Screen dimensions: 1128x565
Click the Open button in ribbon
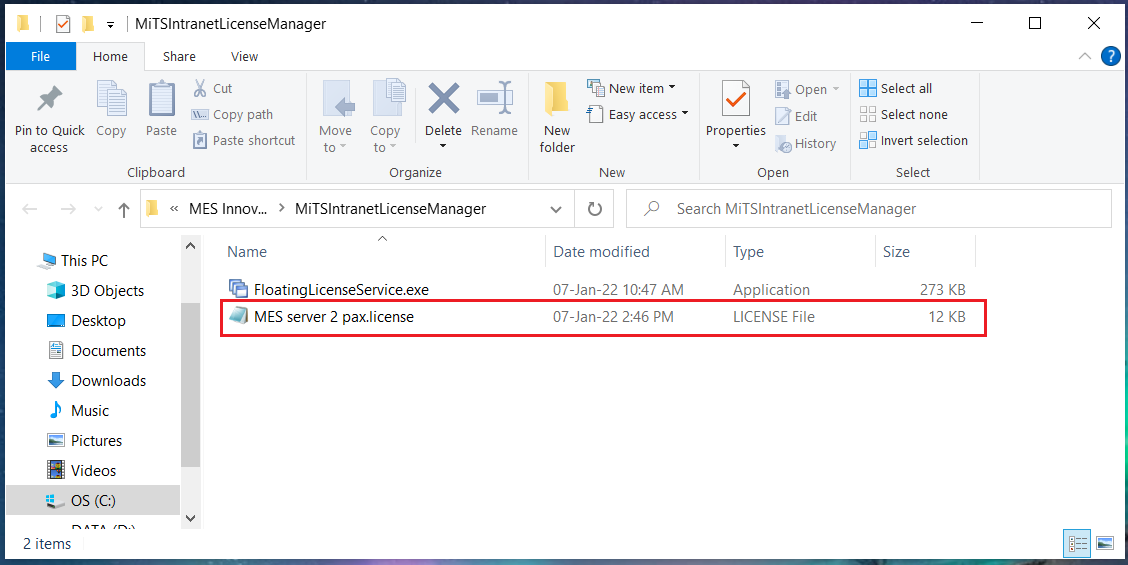[x=806, y=89]
